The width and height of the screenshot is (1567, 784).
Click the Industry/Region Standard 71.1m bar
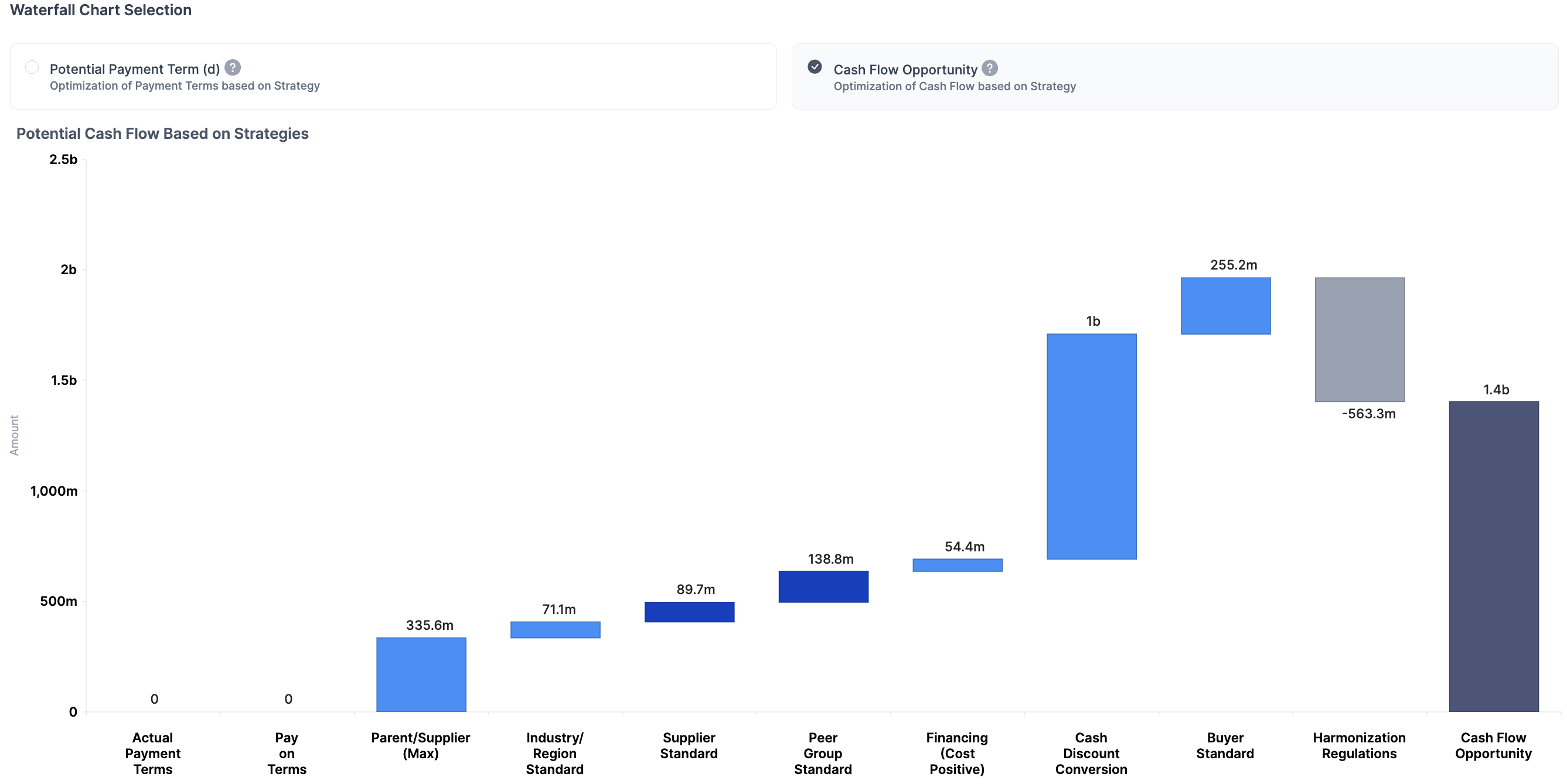555,629
